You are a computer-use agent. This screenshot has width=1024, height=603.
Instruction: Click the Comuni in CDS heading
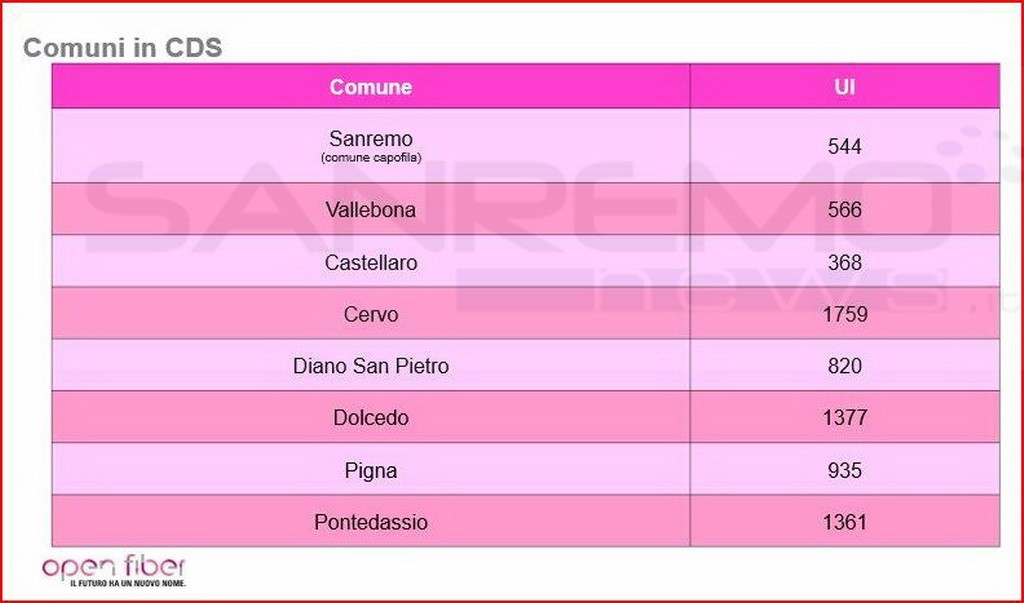(x=122, y=48)
